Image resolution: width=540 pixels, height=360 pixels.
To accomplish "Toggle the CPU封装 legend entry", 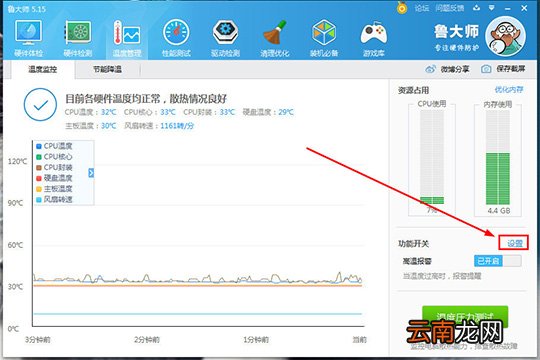I will [54, 167].
